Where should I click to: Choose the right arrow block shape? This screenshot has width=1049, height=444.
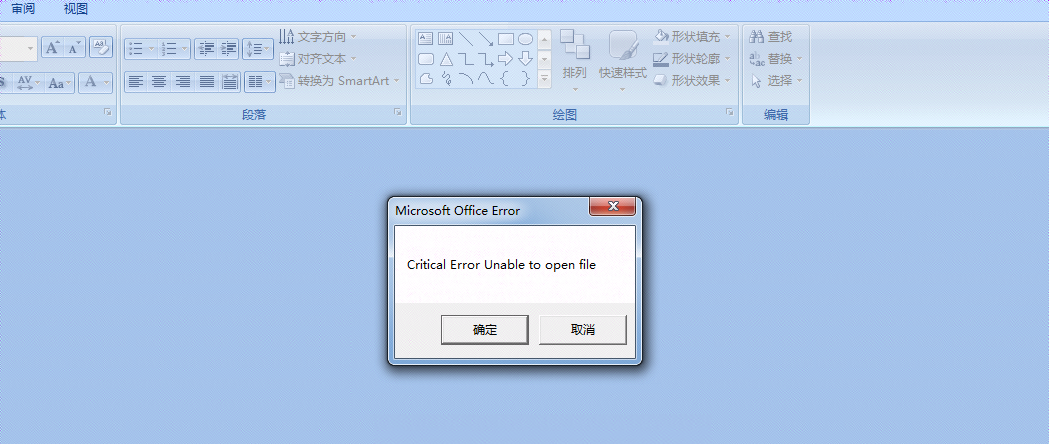pos(505,59)
